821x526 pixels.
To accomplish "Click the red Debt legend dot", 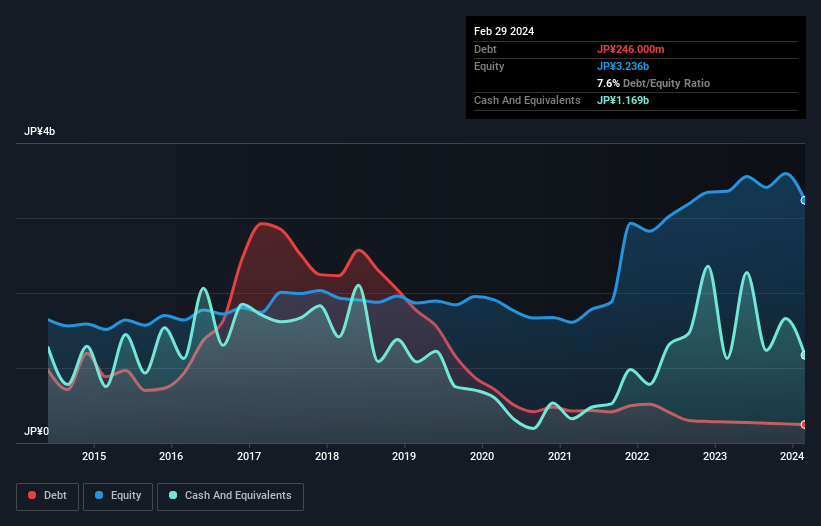I will point(32,495).
